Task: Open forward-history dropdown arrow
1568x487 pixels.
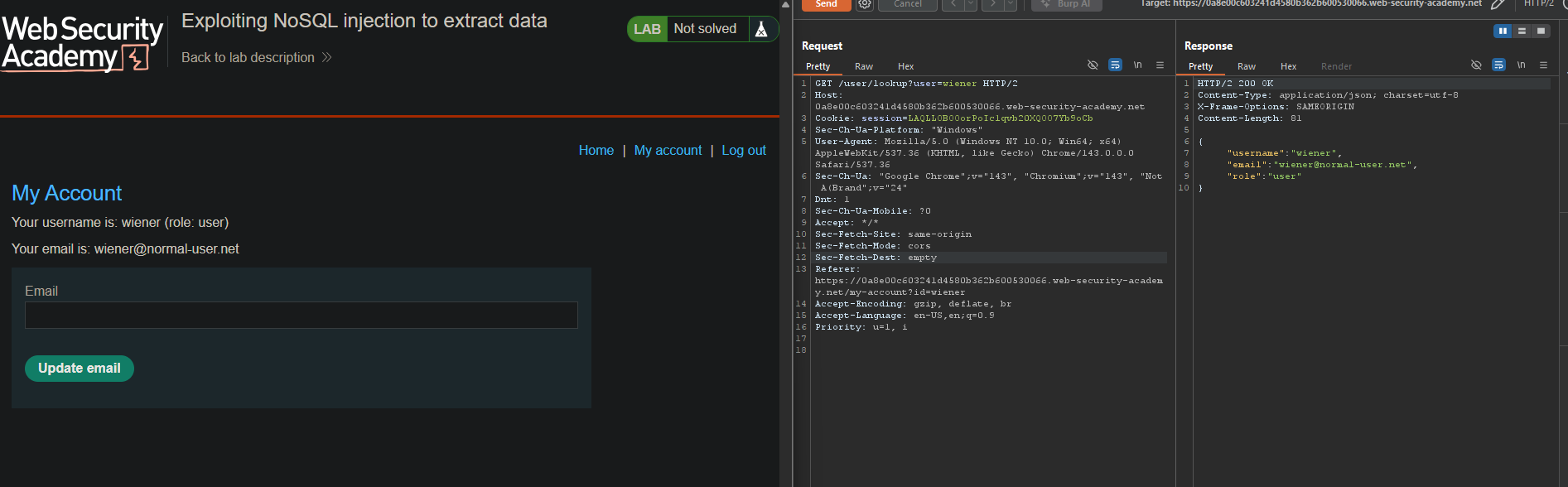Action: (1010, 4)
